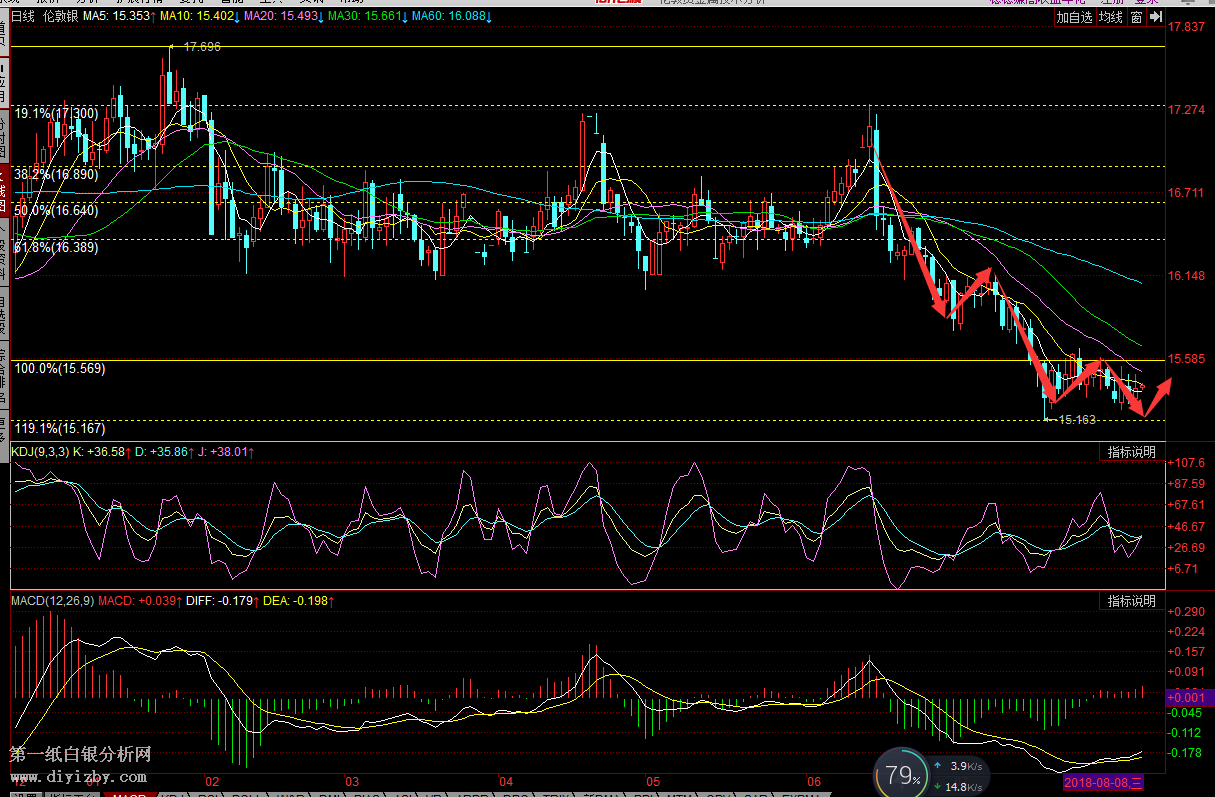
Task: Click the 15.163 low price marker
Action: pos(1077,420)
